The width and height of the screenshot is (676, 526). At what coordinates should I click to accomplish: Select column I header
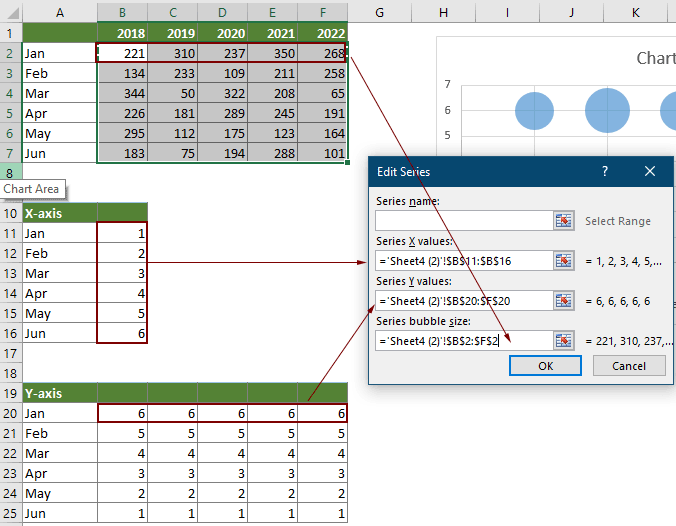tap(507, 13)
